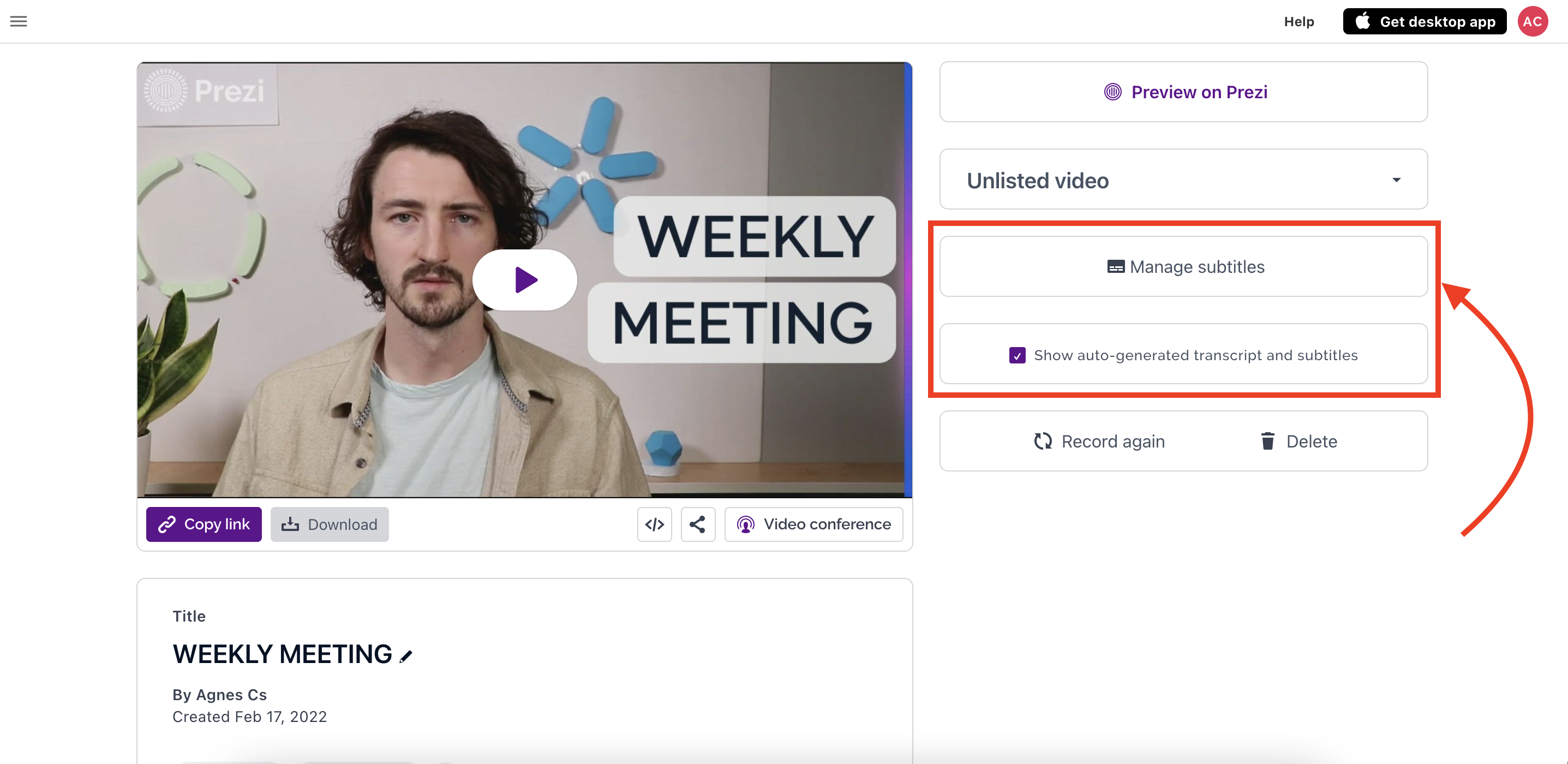Click the pencil icon to edit title
The width and height of the screenshot is (1568, 764).
(x=406, y=655)
